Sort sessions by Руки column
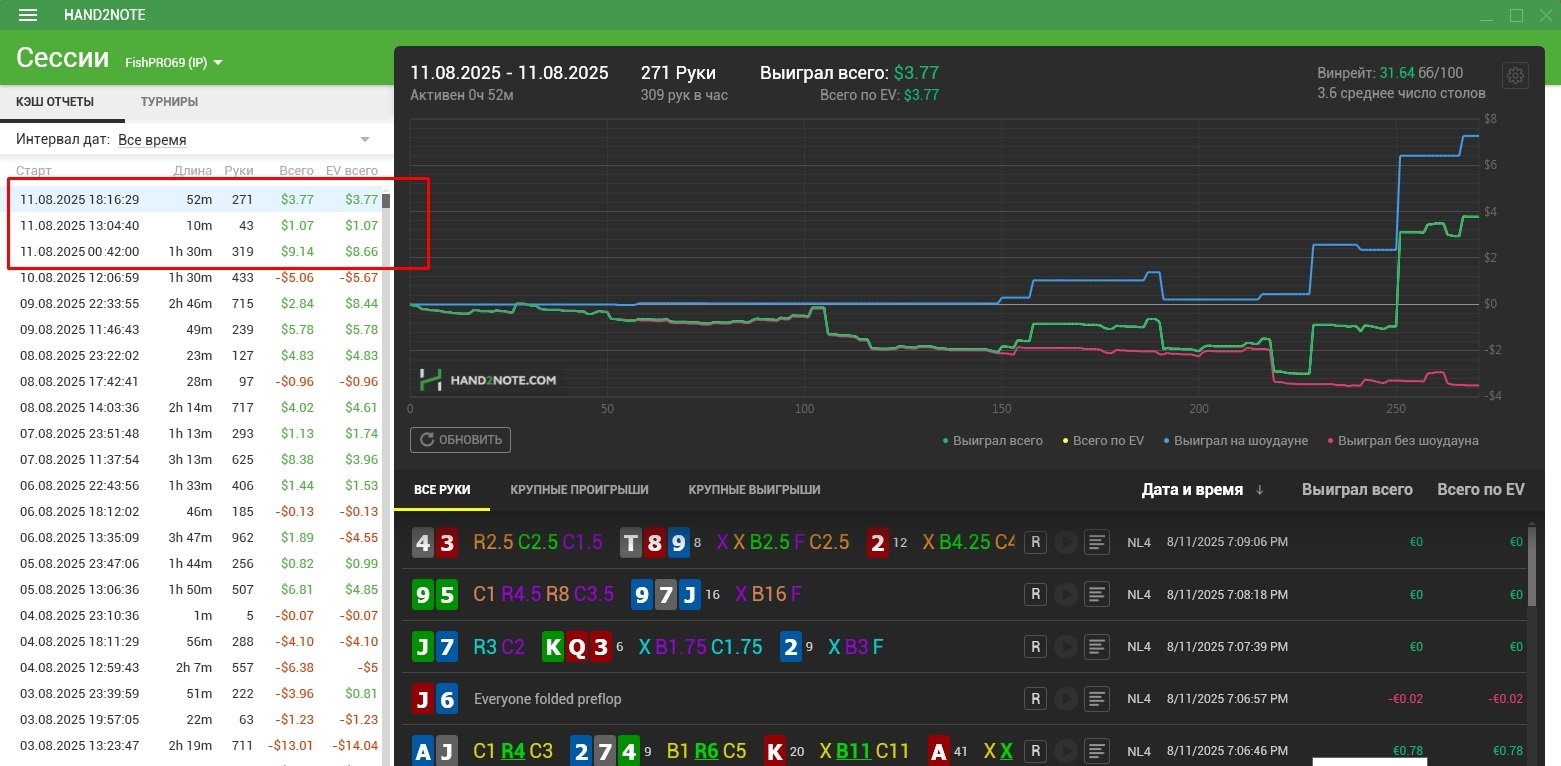 pos(239,171)
